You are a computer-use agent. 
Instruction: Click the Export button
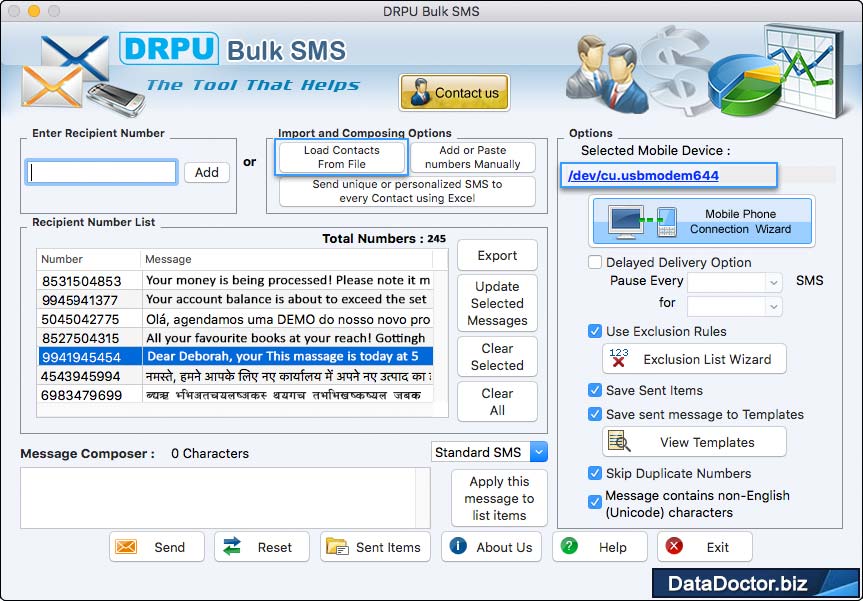(497, 255)
